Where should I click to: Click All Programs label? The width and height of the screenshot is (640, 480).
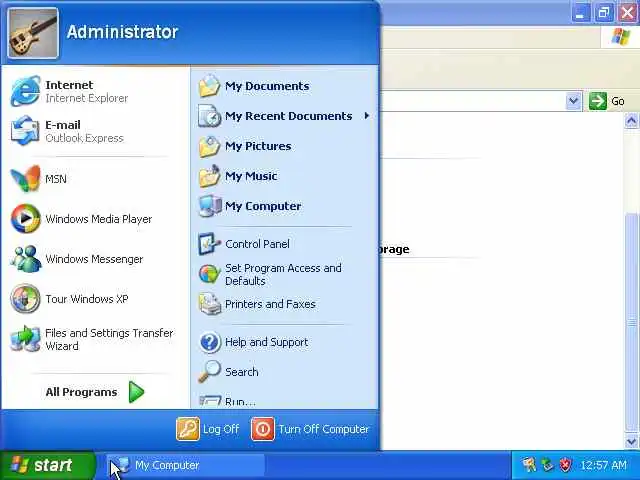(81, 392)
